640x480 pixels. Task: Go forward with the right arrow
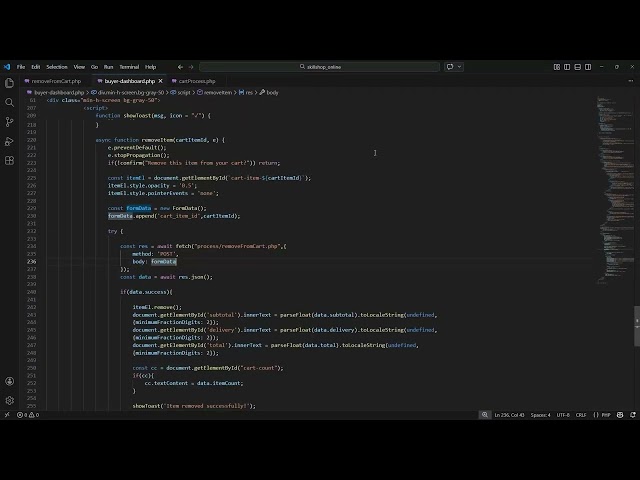coord(191,67)
